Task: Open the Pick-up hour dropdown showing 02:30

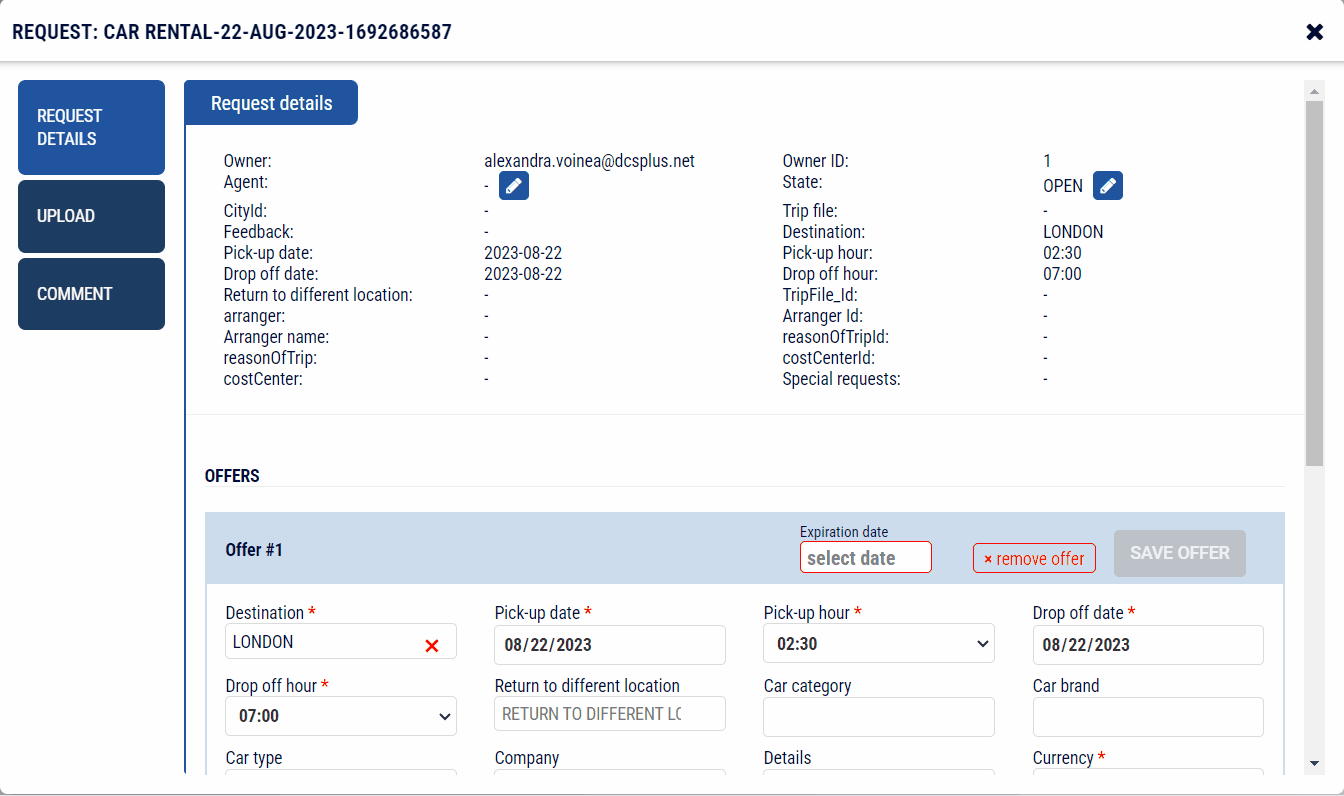Action: [x=878, y=643]
